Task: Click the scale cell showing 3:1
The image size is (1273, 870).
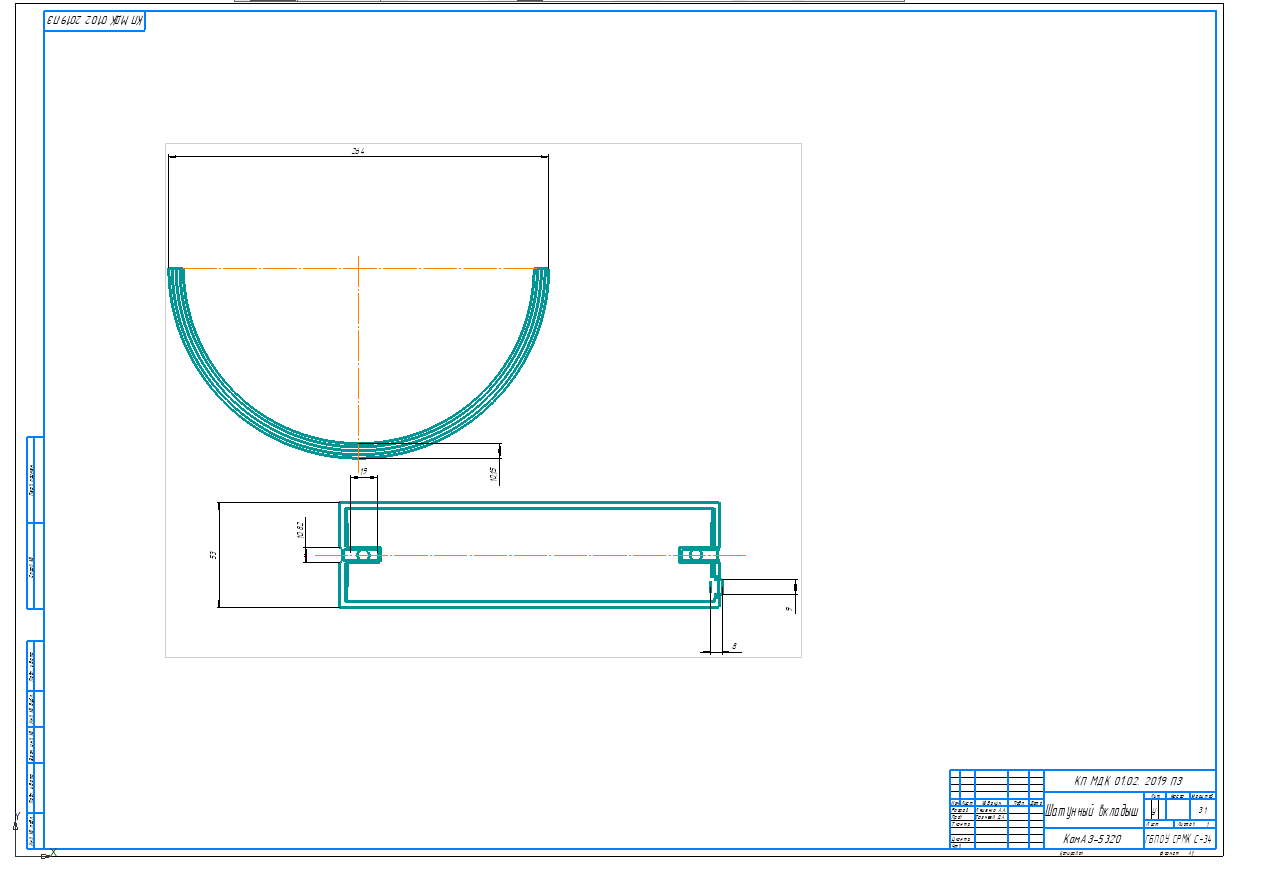Action: (1202, 810)
